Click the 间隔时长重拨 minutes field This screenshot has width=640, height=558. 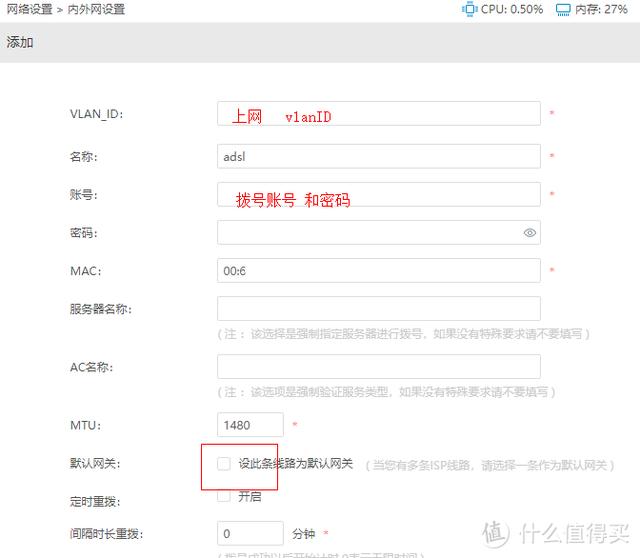[250, 533]
